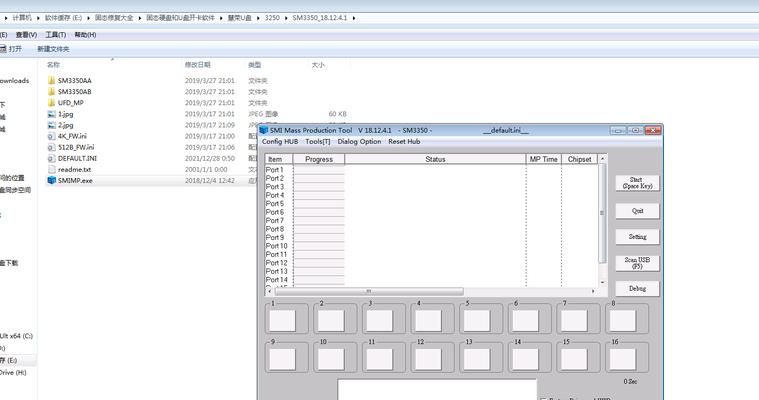Click the SMI Mass Production Tool title icon
Viewport: 759px width, 400px height.
click(x=264, y=130)
